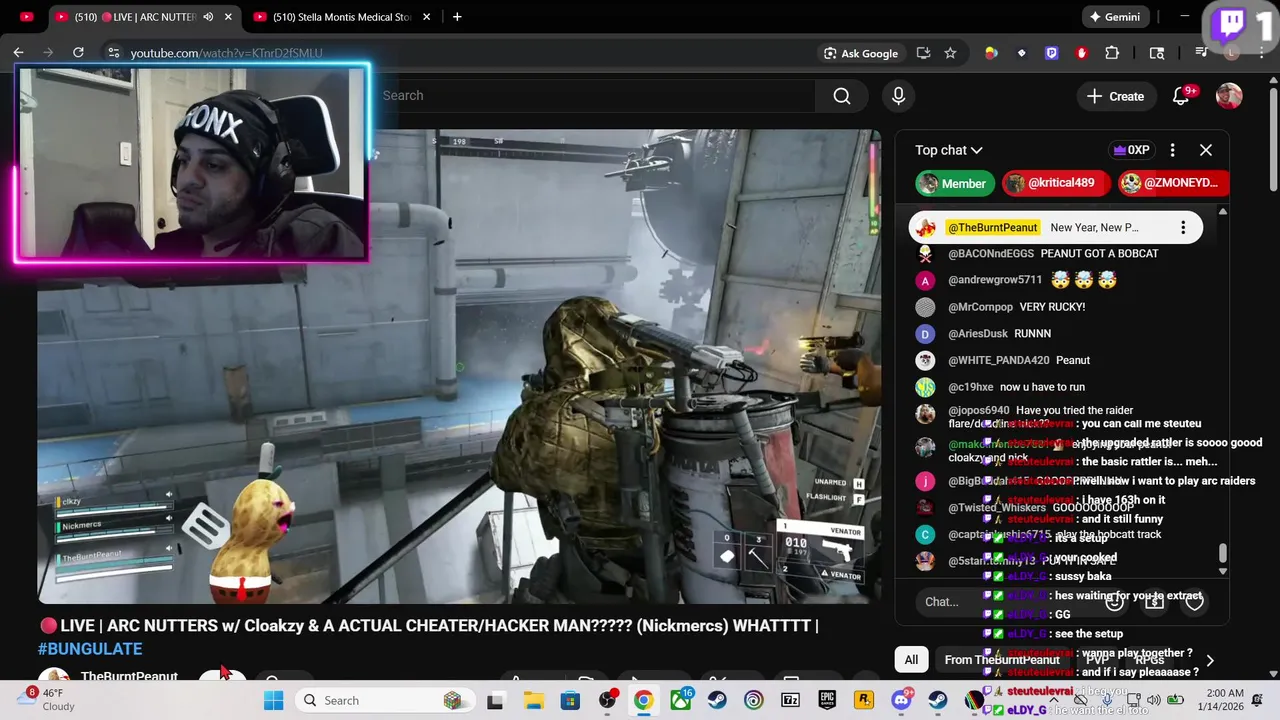Open pinned message three-dot menu

point(1183,228)
